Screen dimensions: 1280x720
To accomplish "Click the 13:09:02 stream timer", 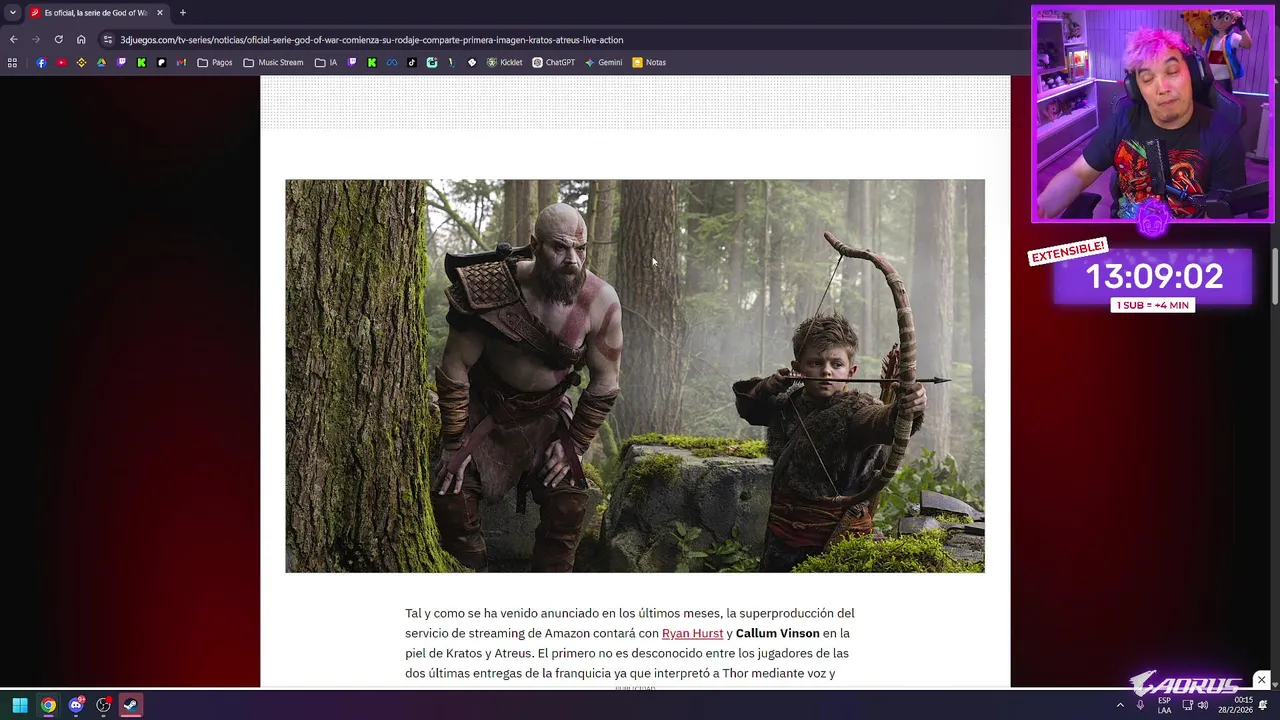I will point(1153,276).
